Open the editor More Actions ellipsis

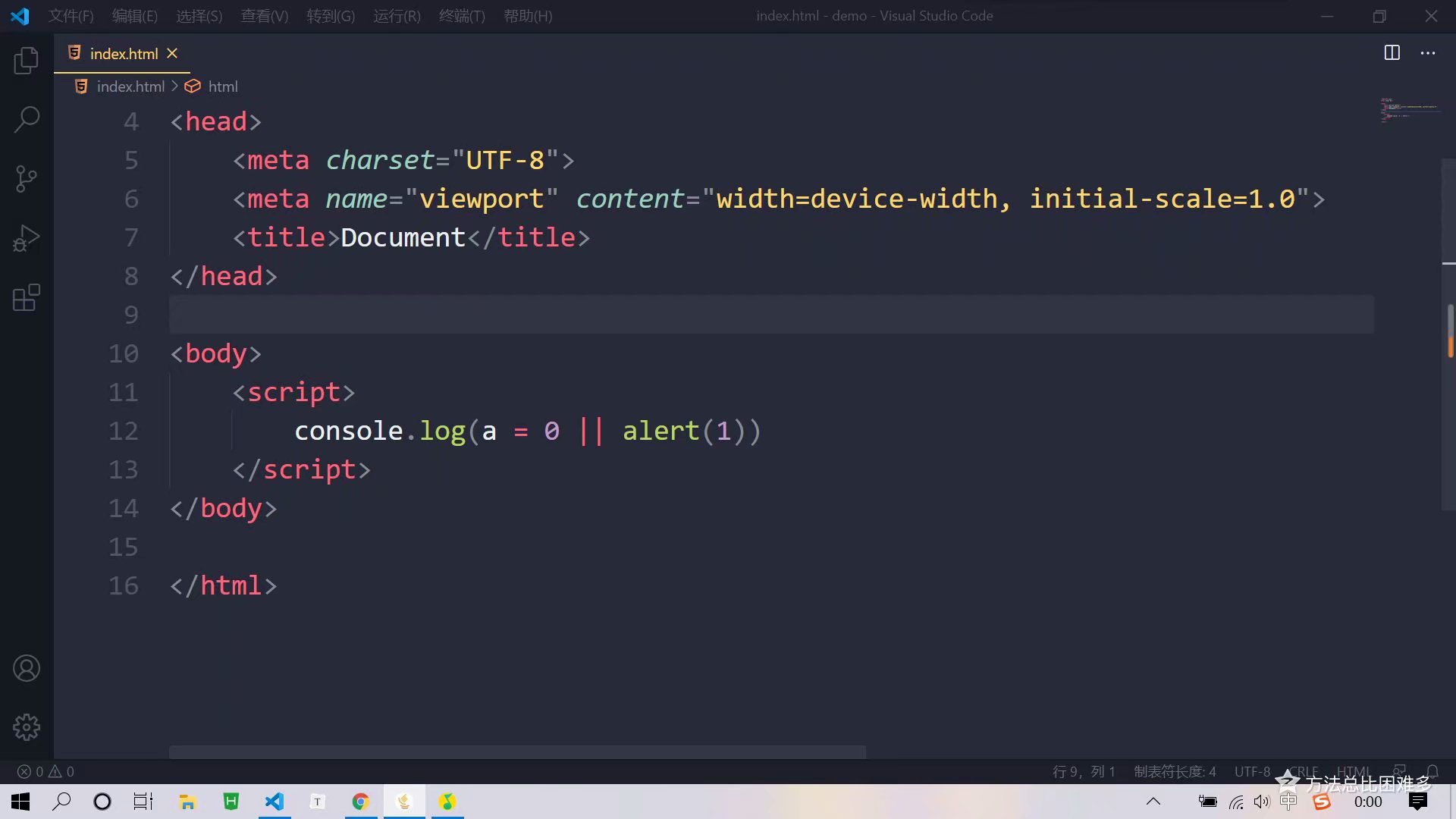(1428, 53)
